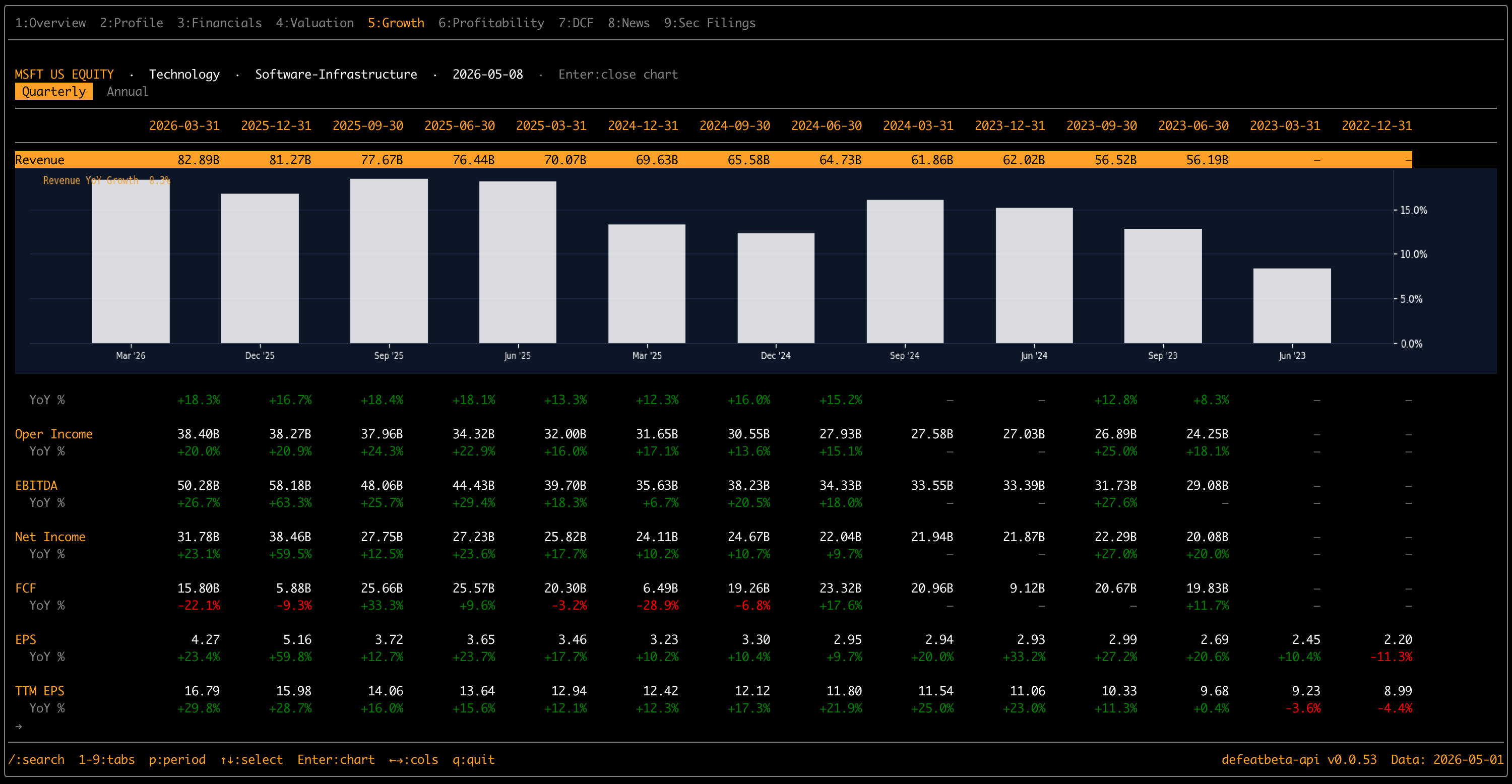1512x784 pixels.
Task: Click the Sep '25 chart bar
Action: click(x=389, y=261)
